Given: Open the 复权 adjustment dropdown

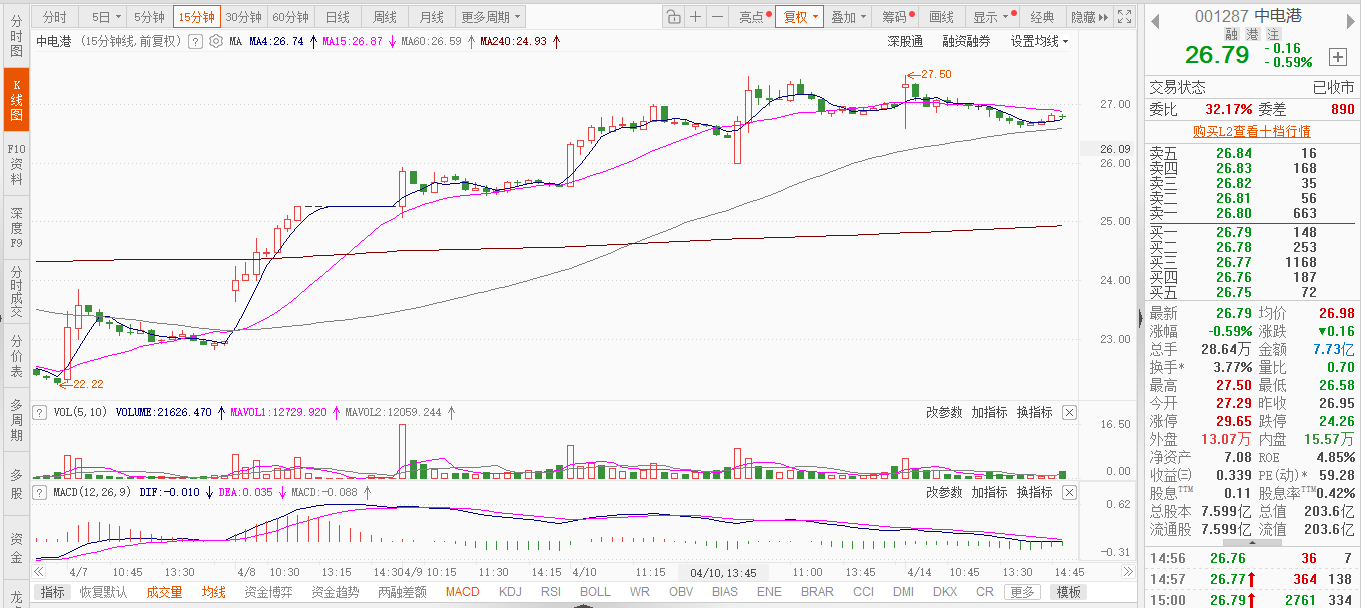Looking at the screenshot, I should [x=800, y=17].
